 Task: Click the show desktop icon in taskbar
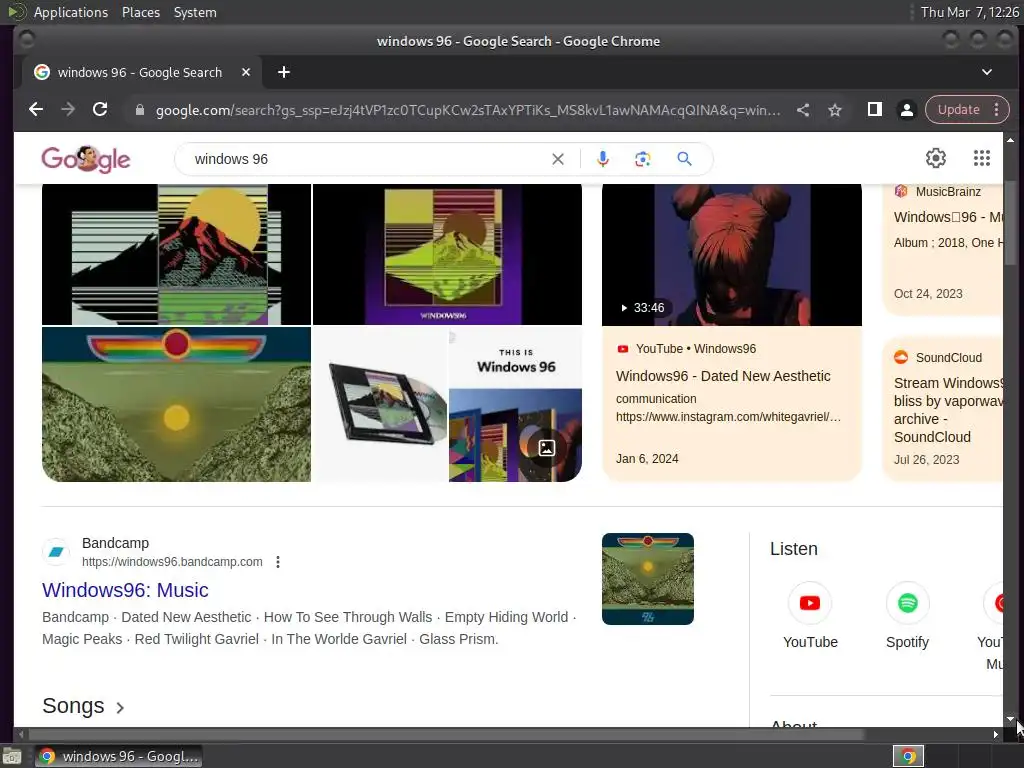12,757
